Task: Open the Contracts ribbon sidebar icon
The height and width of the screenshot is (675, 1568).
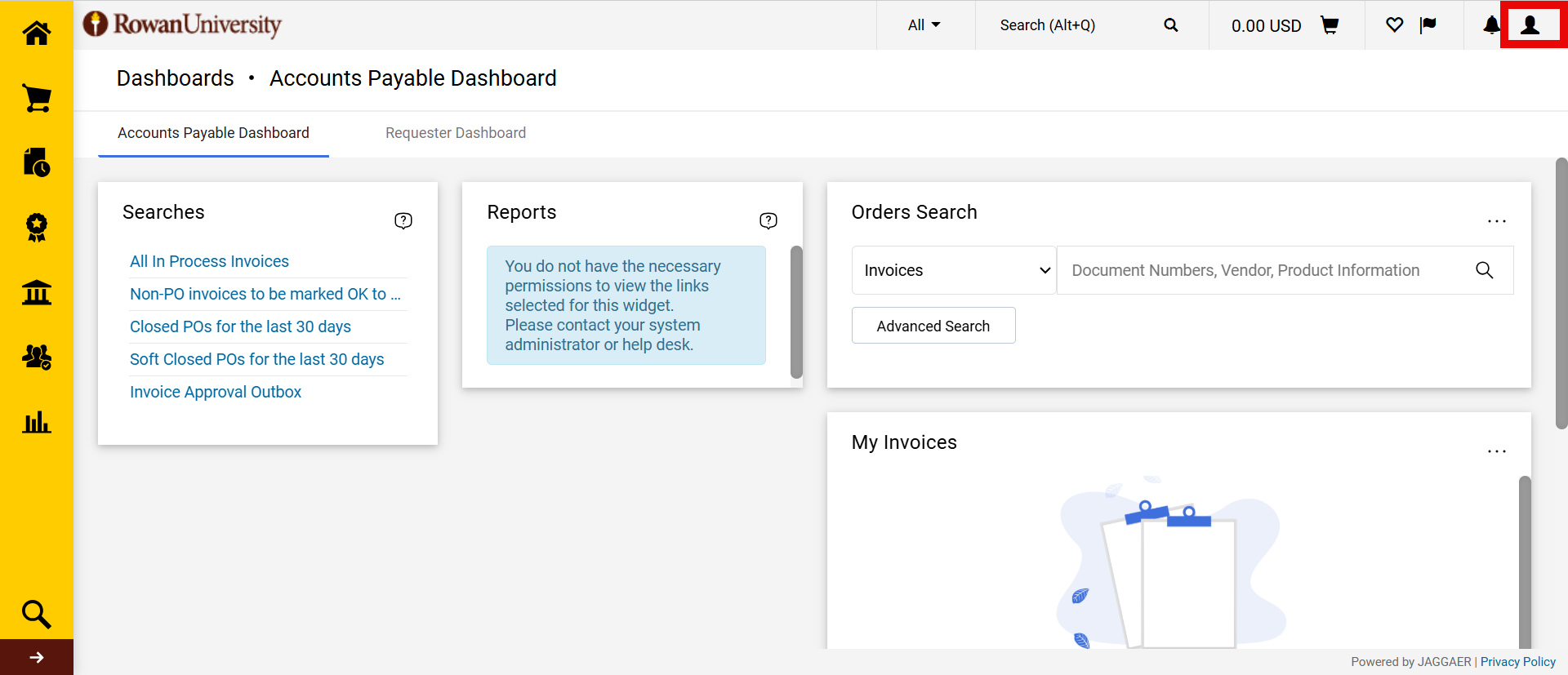Action: pos(37,227)
